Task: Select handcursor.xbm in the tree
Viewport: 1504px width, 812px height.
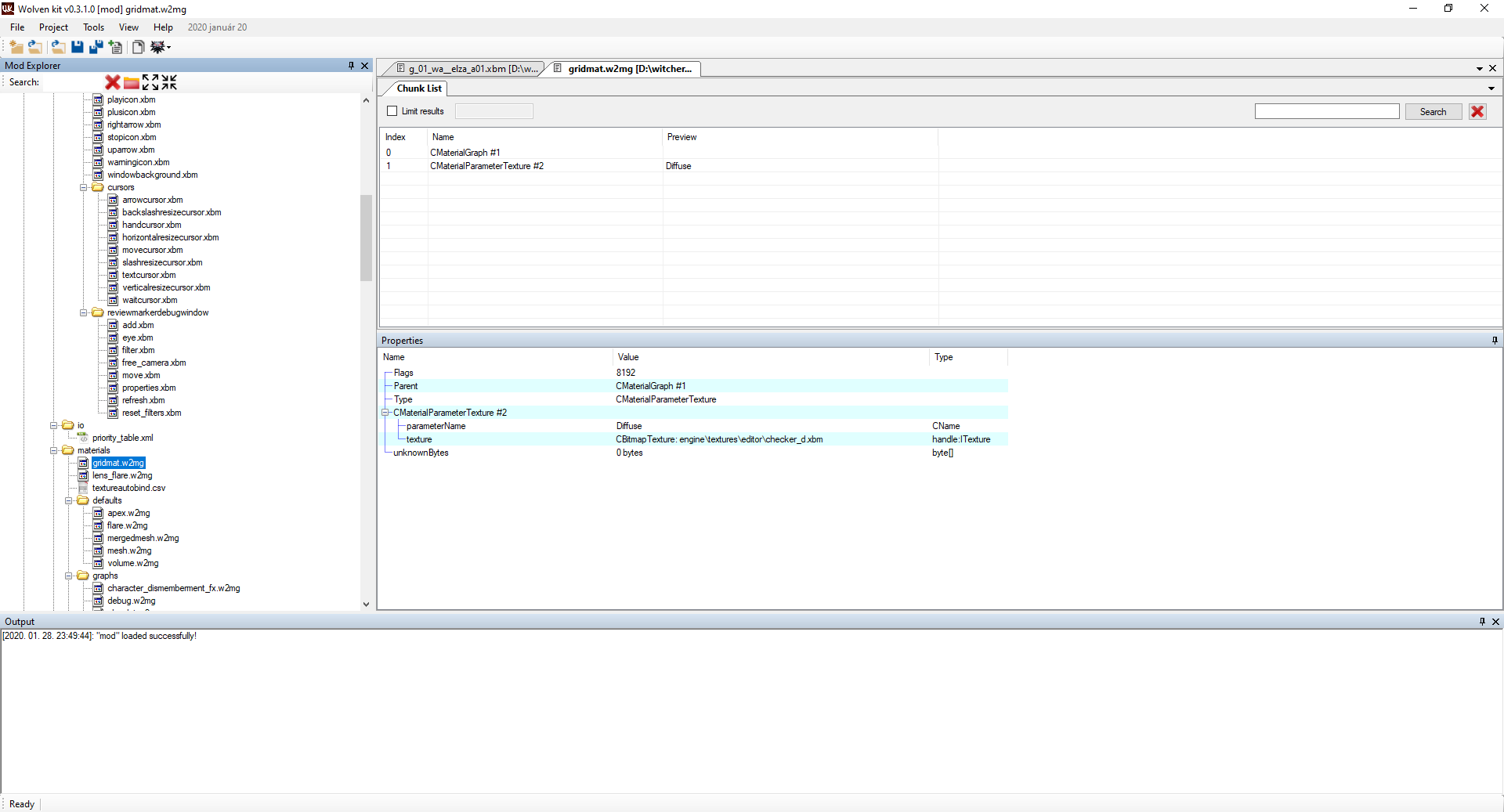Action: click(151, 226)
